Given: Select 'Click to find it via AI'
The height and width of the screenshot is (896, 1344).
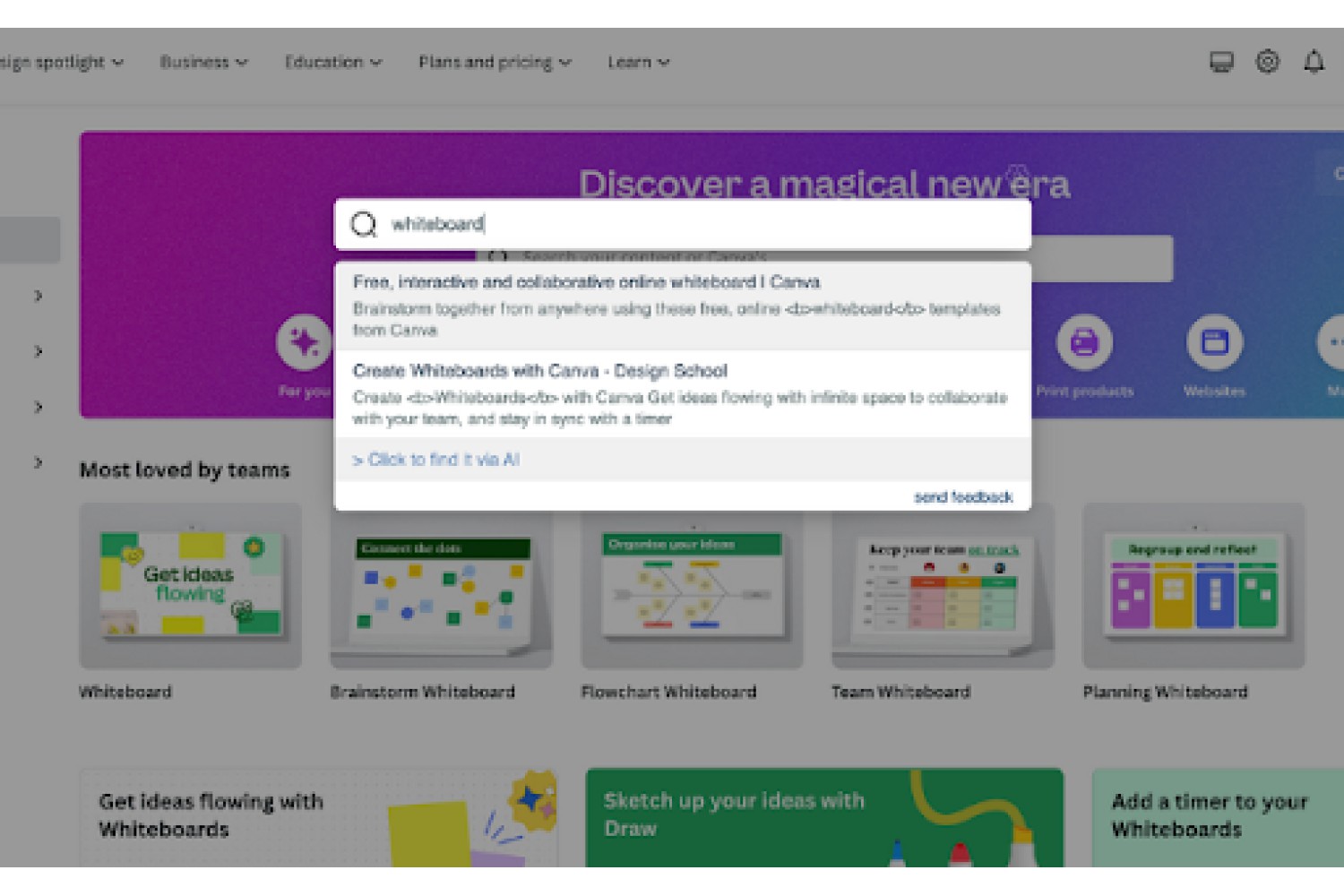Looking at the screenshot, I should pos(436,460).
